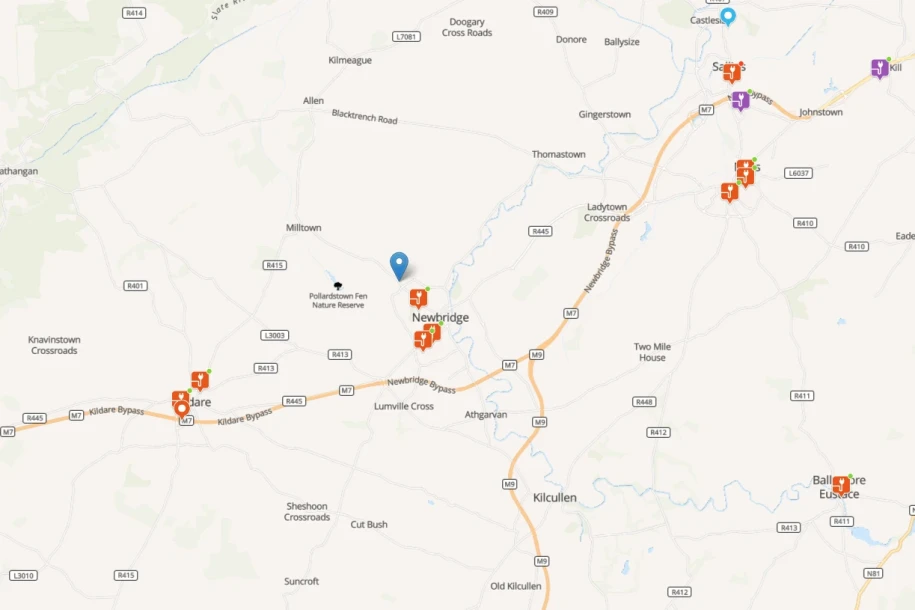Click the M9 road shield near Kilcullen
The height and width of the screenshot is (610, 915).
pos(509,484)
